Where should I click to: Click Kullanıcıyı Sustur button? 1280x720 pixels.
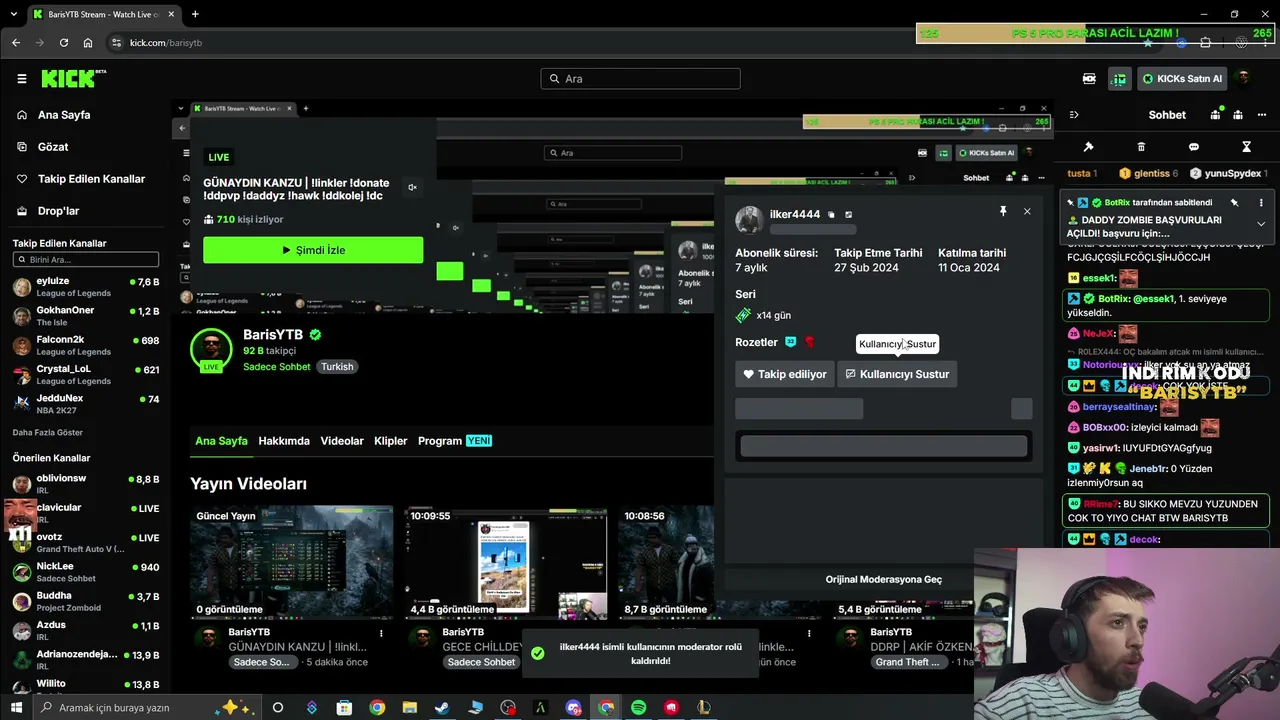coord(897,374)
